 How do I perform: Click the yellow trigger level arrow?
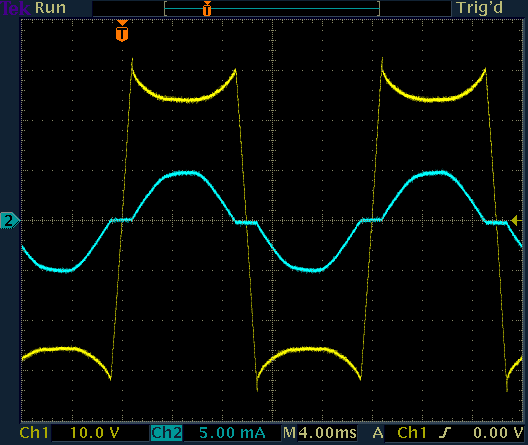click(516, 221)
